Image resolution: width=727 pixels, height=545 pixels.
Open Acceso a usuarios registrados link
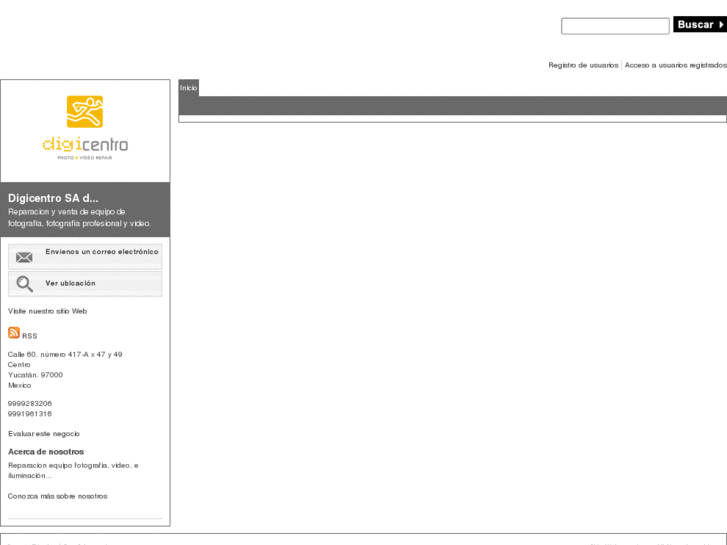click(676, 65)
